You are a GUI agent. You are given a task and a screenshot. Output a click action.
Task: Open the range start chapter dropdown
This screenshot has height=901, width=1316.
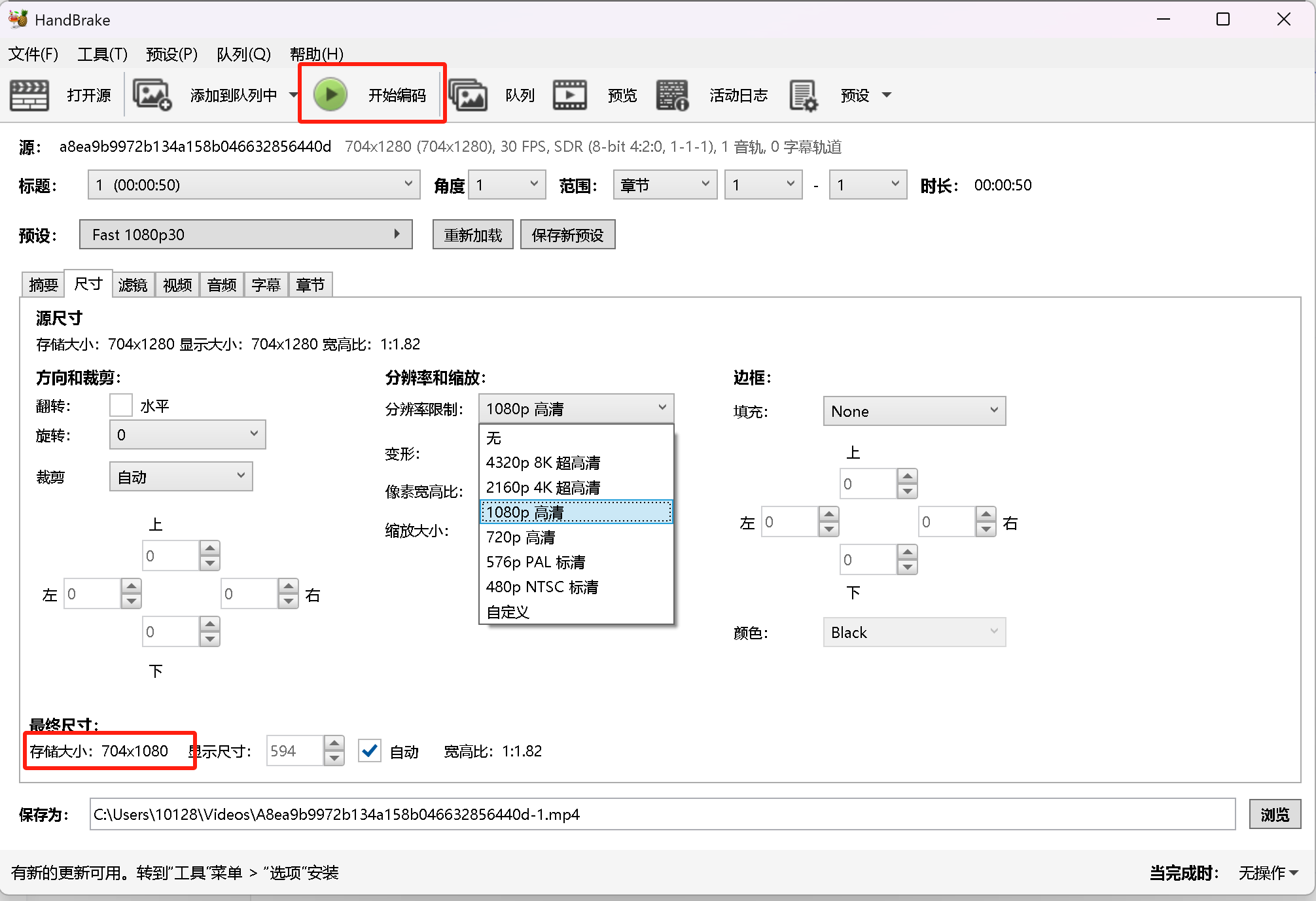(764, 185)
